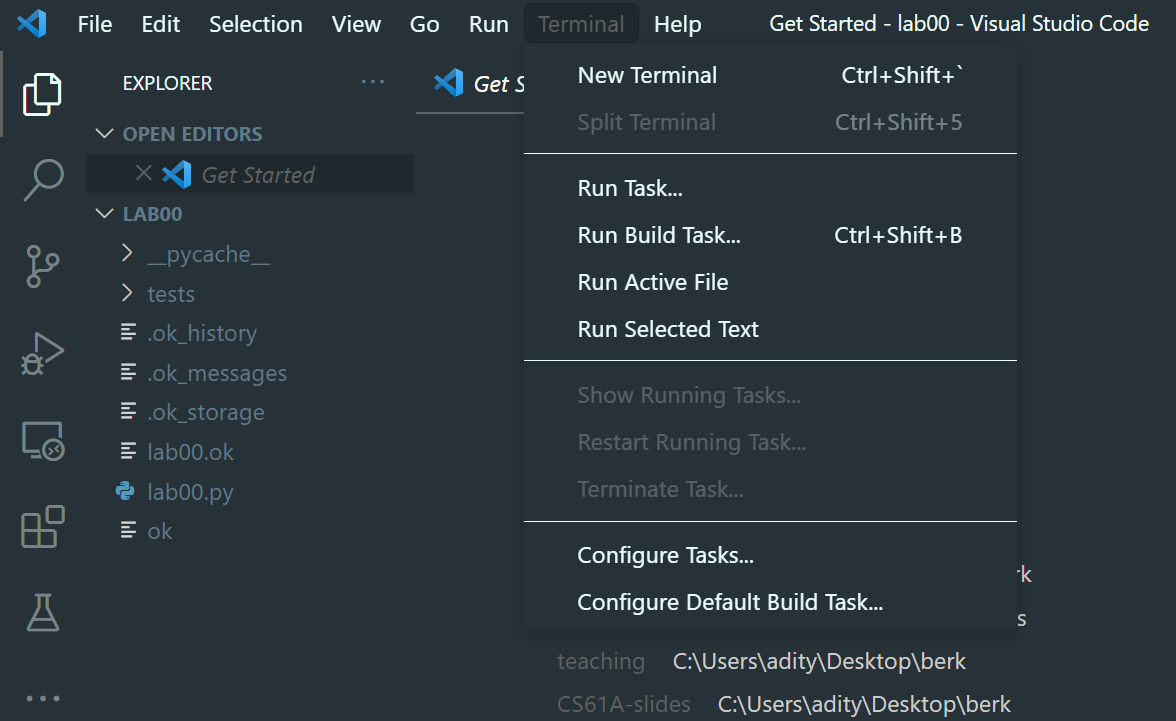Select the Remote Explorer icon
This screenshot has height=721, width=1176.
(42, 440)
